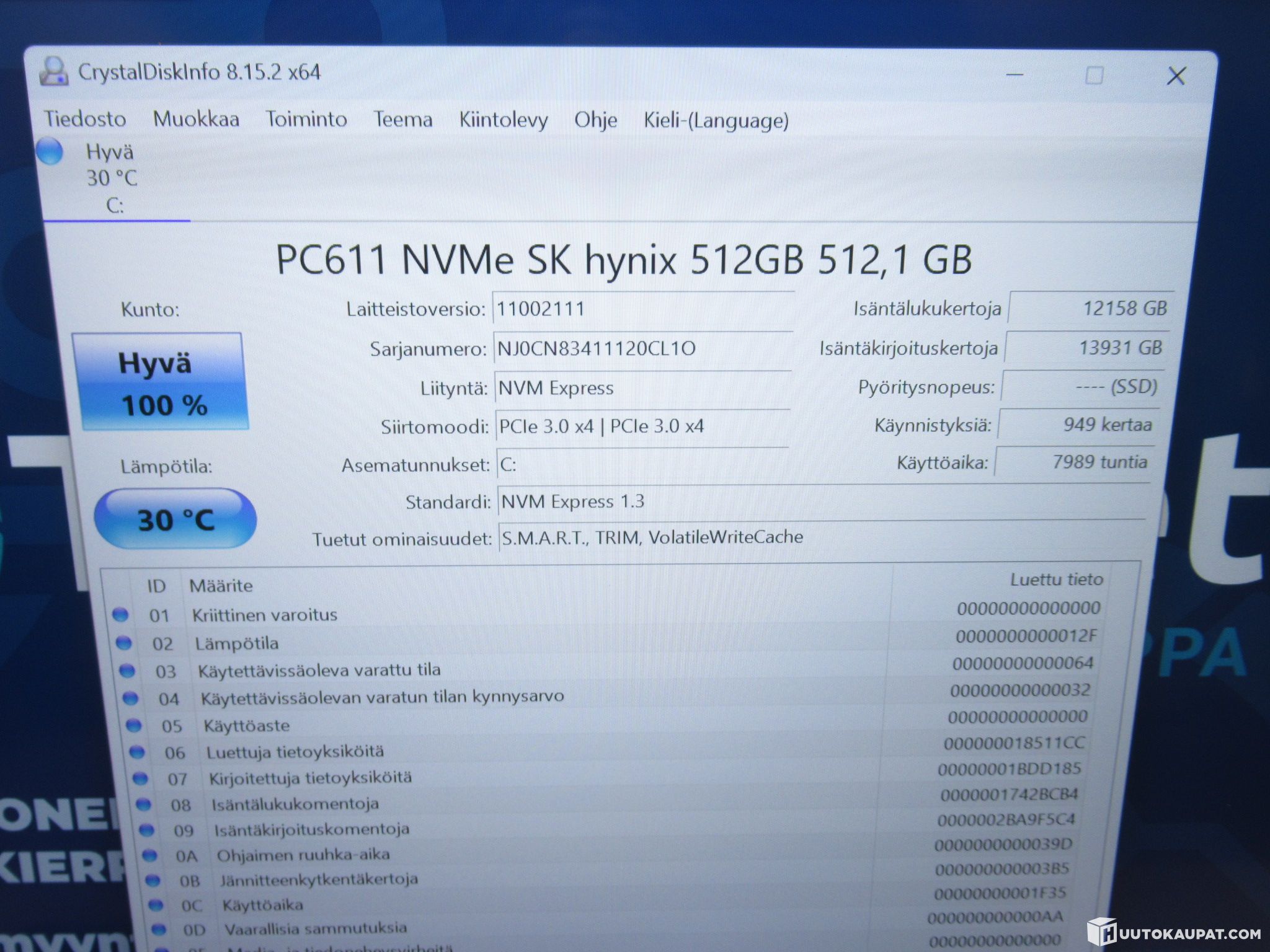Click status dot for Vaarallisia sammutuksia
Image resolution: width=1270 pixels, height=952 pixels.
coord(159,929)
